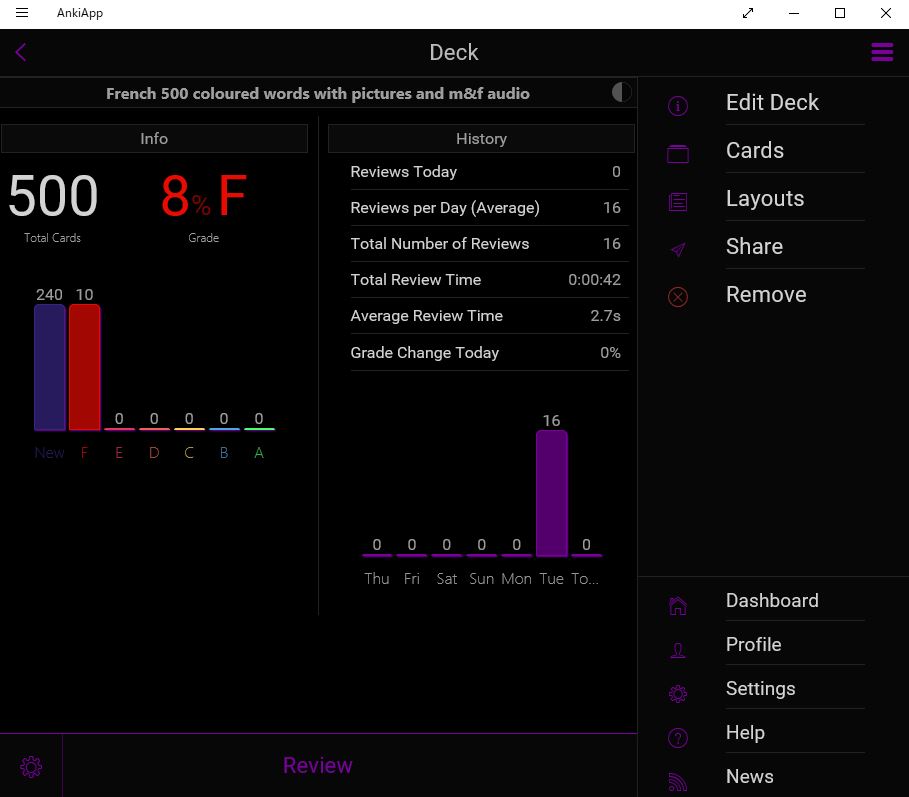This screenshot has height=797, width=909.
Task: Click the Share paper-plane icon
Action: (678, 250)
